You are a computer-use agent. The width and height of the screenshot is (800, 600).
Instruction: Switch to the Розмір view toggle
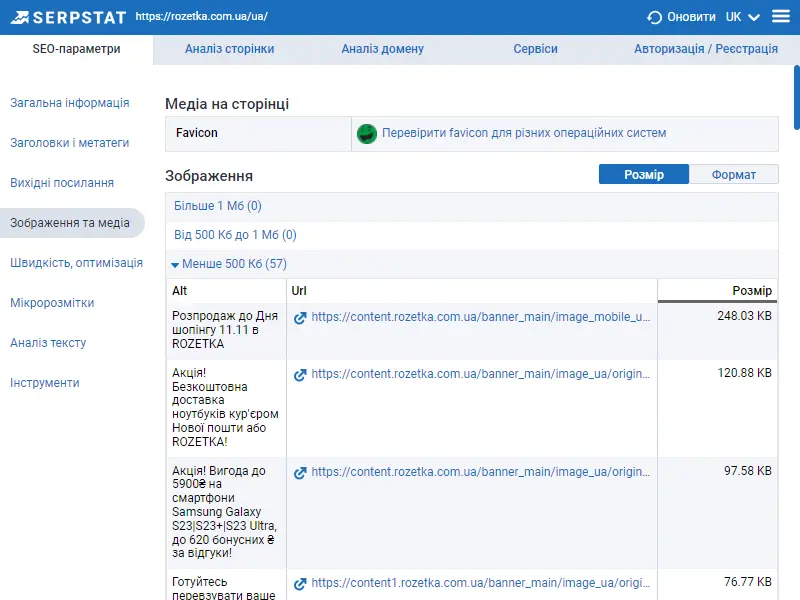(x=644, y=174)
